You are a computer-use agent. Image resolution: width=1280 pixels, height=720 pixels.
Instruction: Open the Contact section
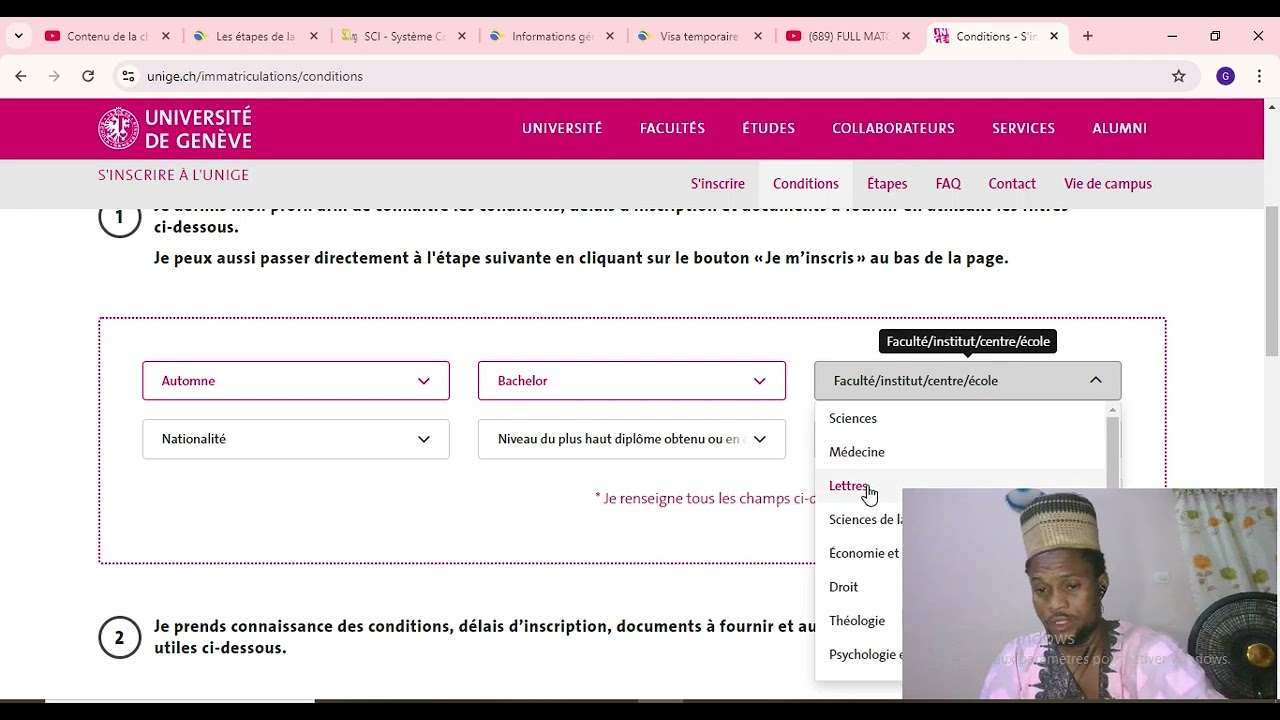tap(1012, 184)
